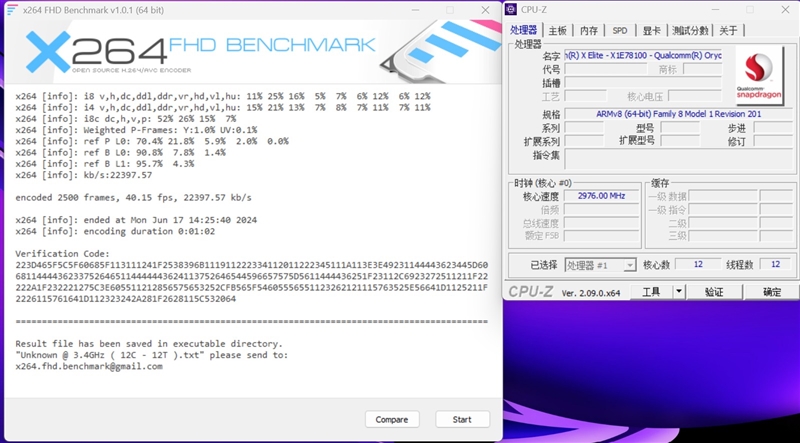Click the Start button in x264 Benchmark
The height and width of the screenshot is (443, 800).
coord(462,420)
